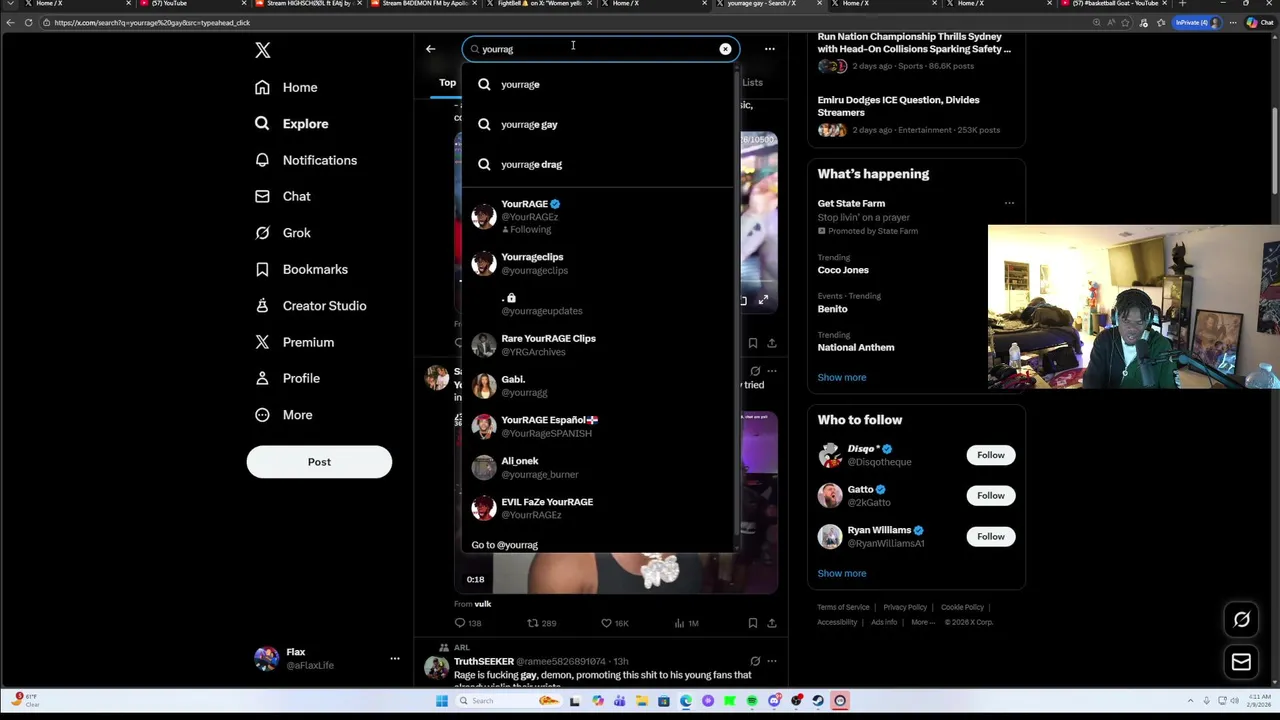Open Notifications in sidebar

tap(305, 160)
